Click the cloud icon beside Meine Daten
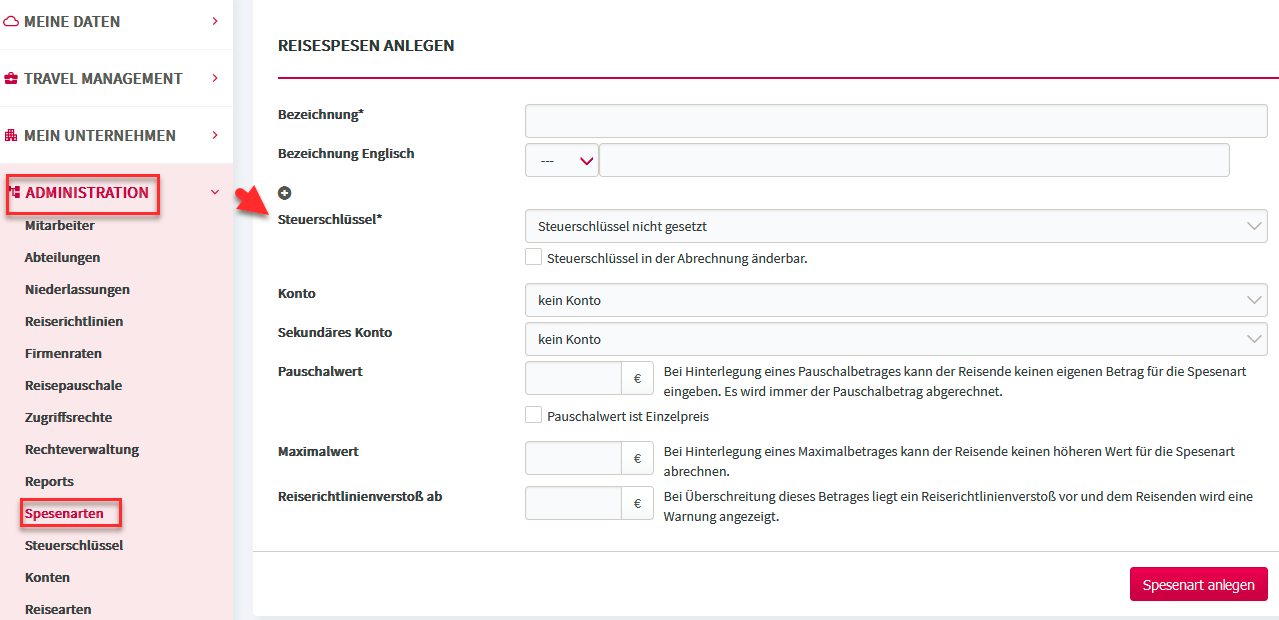Image resolution: width=1279 pixels, height=620 pixels. tap(12, 21)
